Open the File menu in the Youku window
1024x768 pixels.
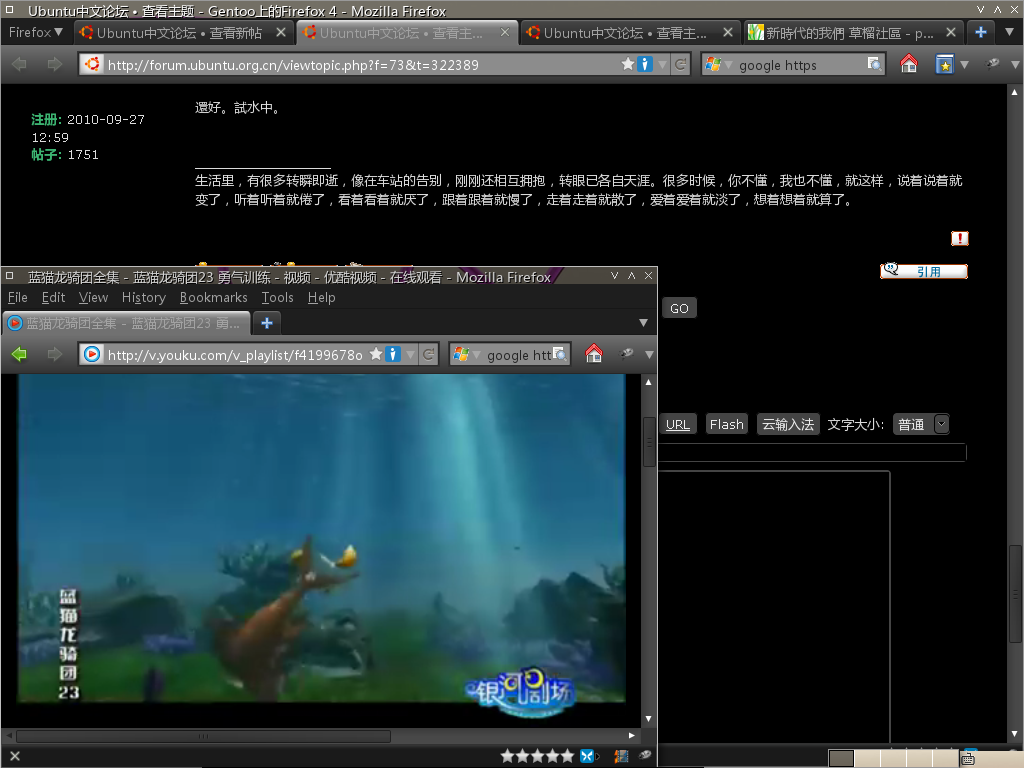[18, 298]
